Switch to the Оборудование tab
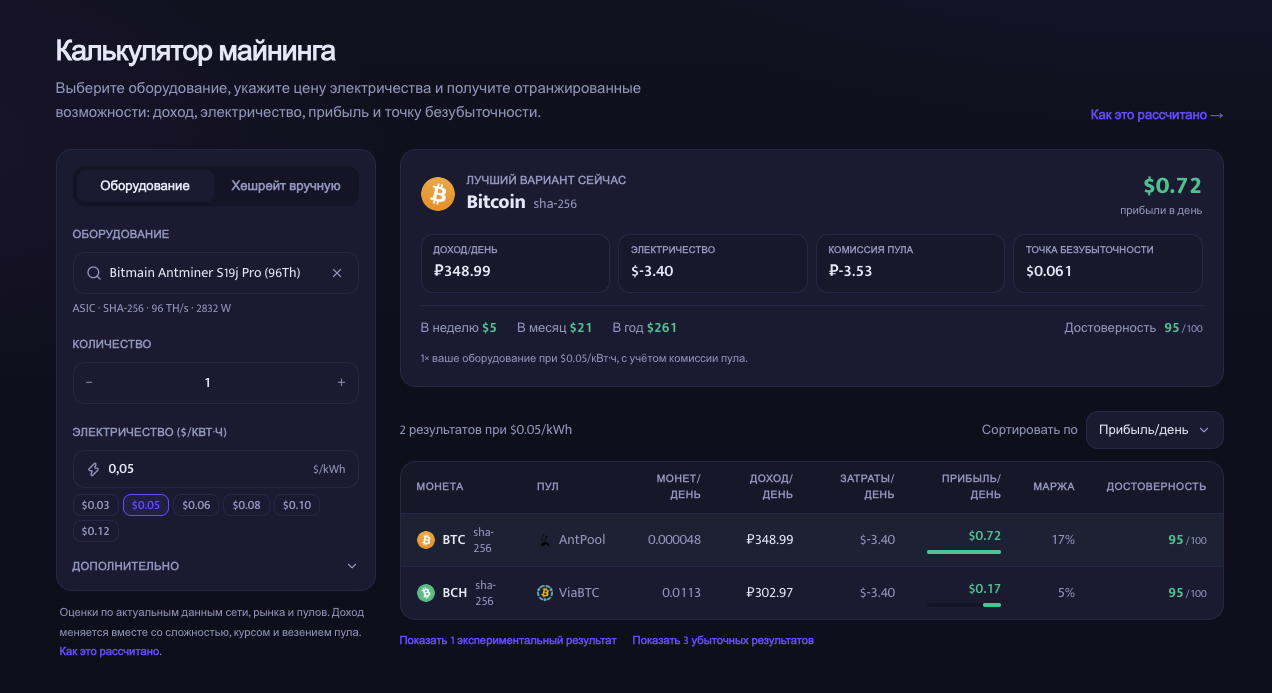The width and height of the screenshot is (1272, 693). point(145,186)
